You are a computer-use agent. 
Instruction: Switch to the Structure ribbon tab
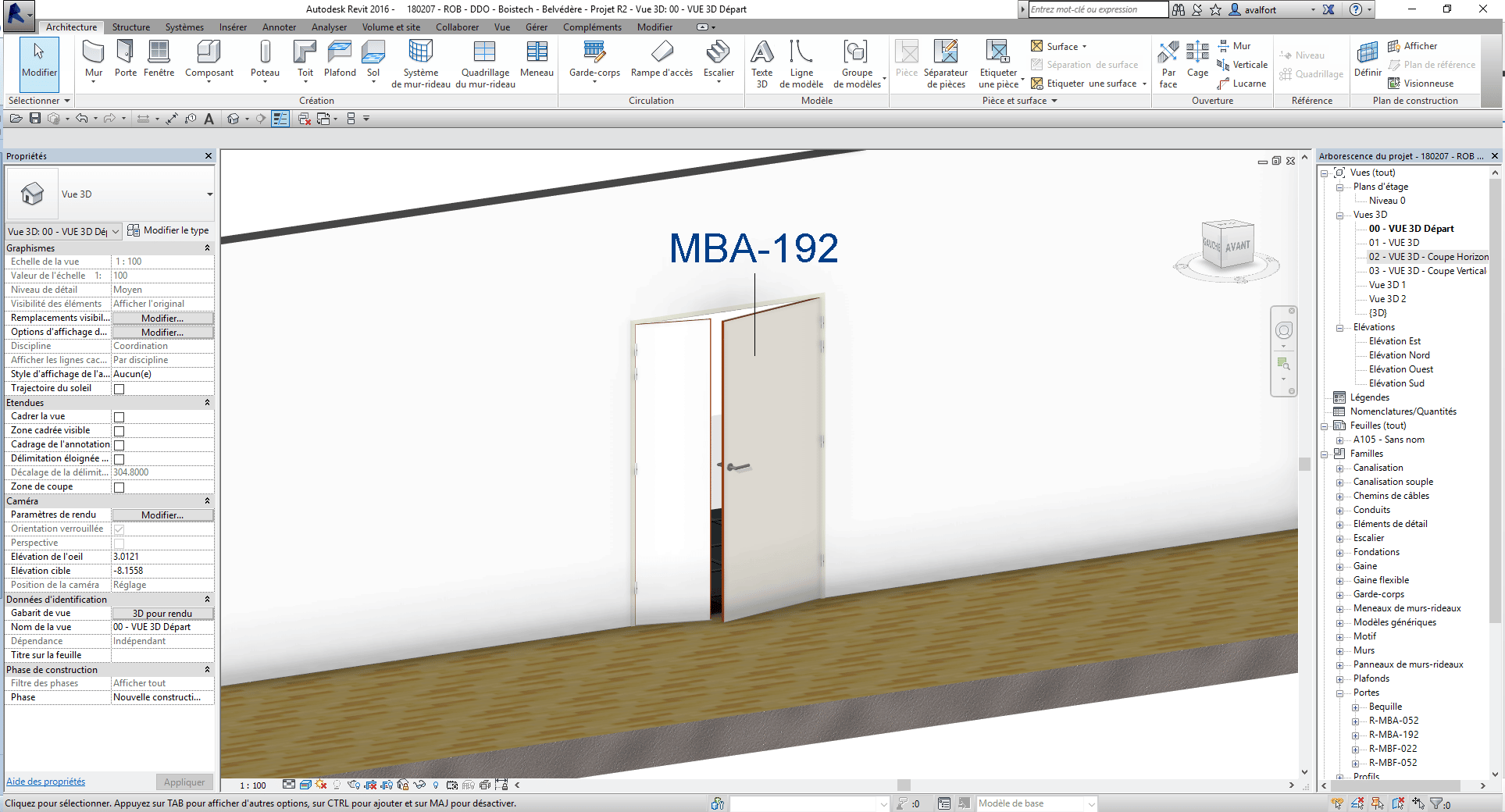[x=130, y=27]
